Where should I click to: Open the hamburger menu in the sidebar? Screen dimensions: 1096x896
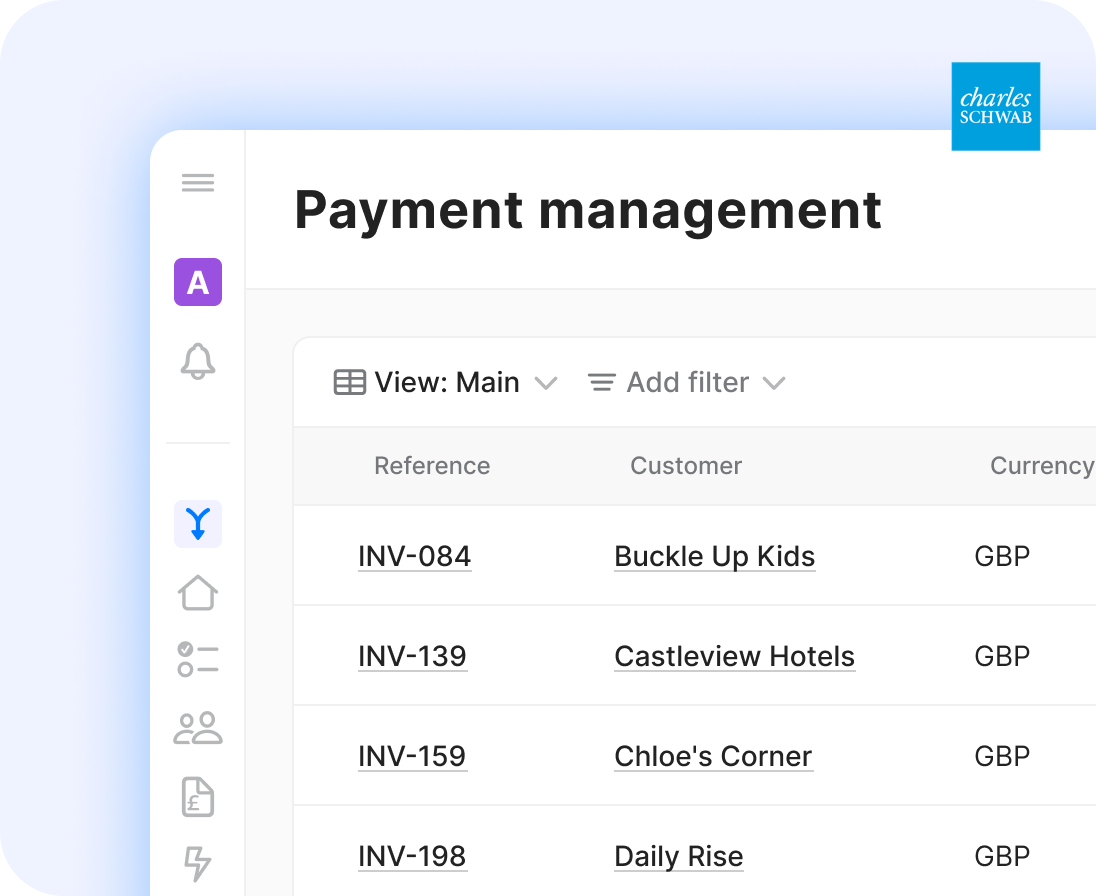coord(197,182)
